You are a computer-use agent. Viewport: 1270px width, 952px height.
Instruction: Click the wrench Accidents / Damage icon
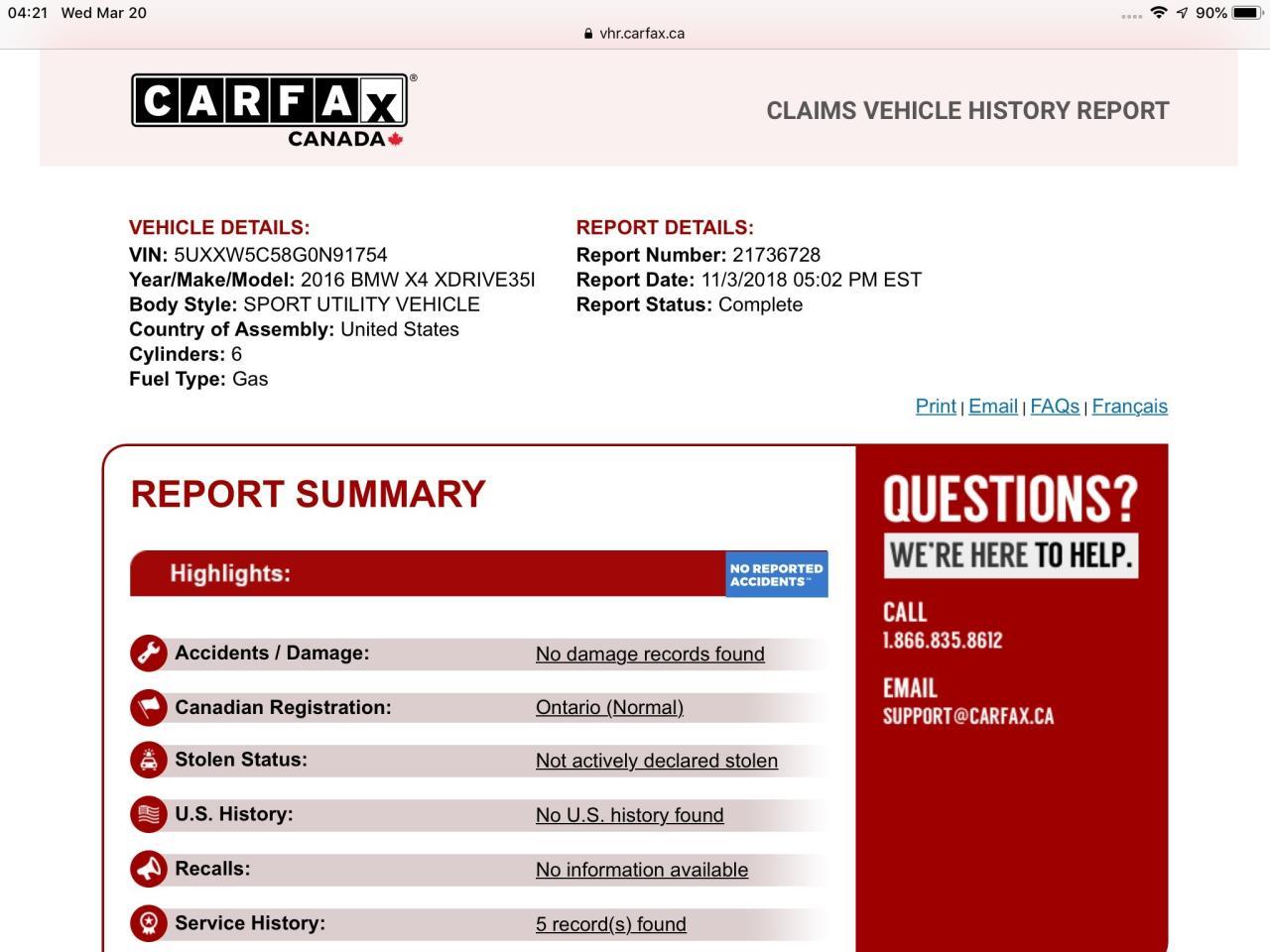click(148, 654)
